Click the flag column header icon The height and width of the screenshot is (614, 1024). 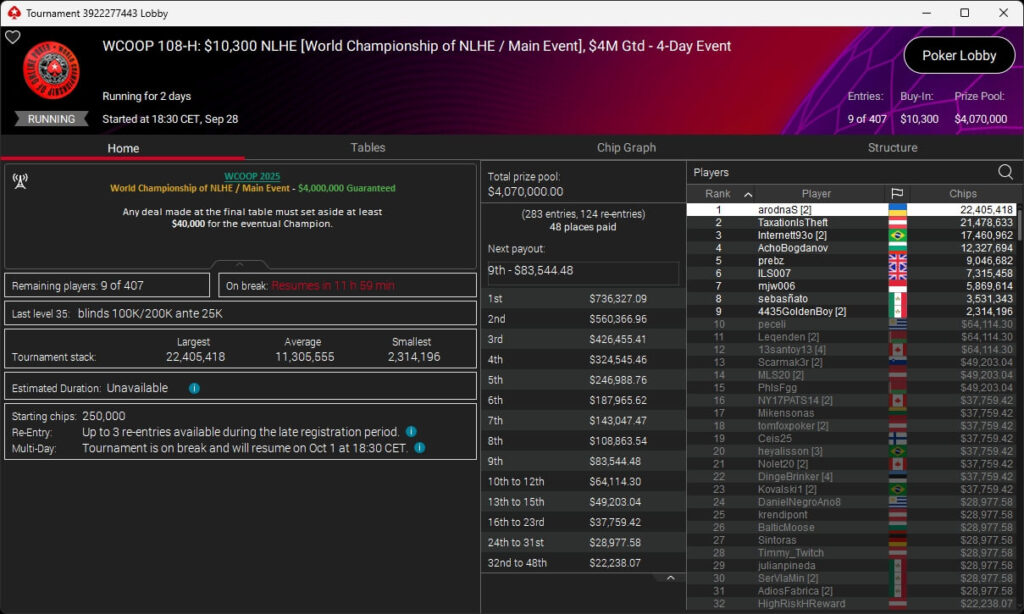click(895, 193)
